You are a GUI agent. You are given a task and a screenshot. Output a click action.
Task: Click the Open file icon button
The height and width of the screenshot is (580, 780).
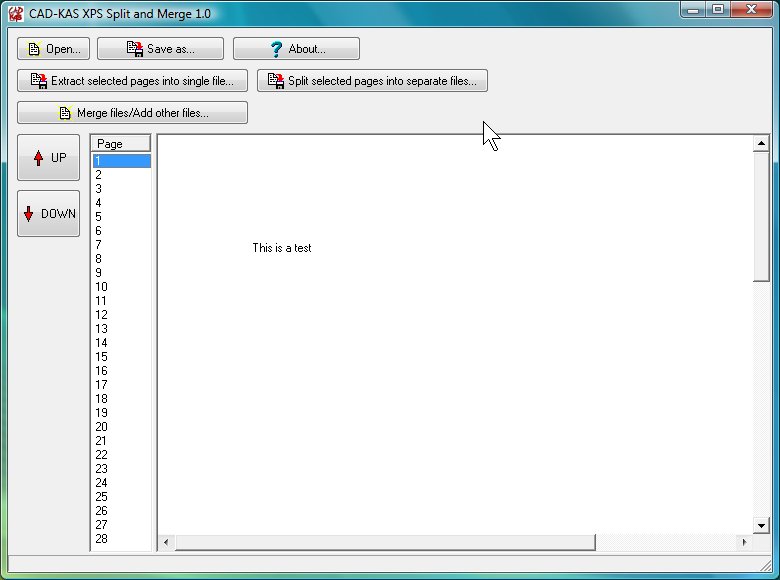click(x=35, y=49)
